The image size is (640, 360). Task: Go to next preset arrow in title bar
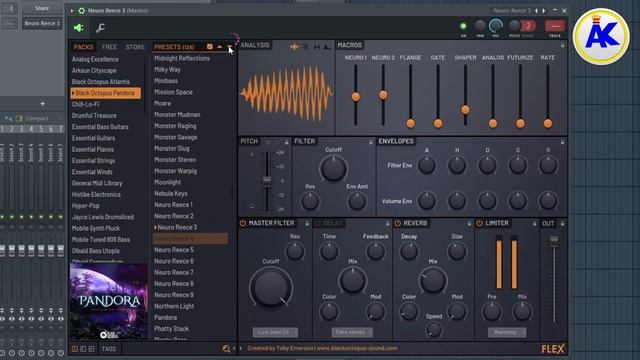click(544, 11)
